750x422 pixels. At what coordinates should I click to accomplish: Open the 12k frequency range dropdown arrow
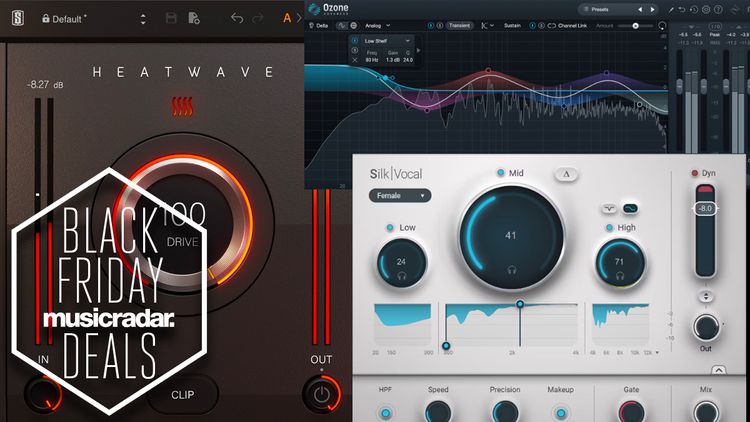pos(657,353)
